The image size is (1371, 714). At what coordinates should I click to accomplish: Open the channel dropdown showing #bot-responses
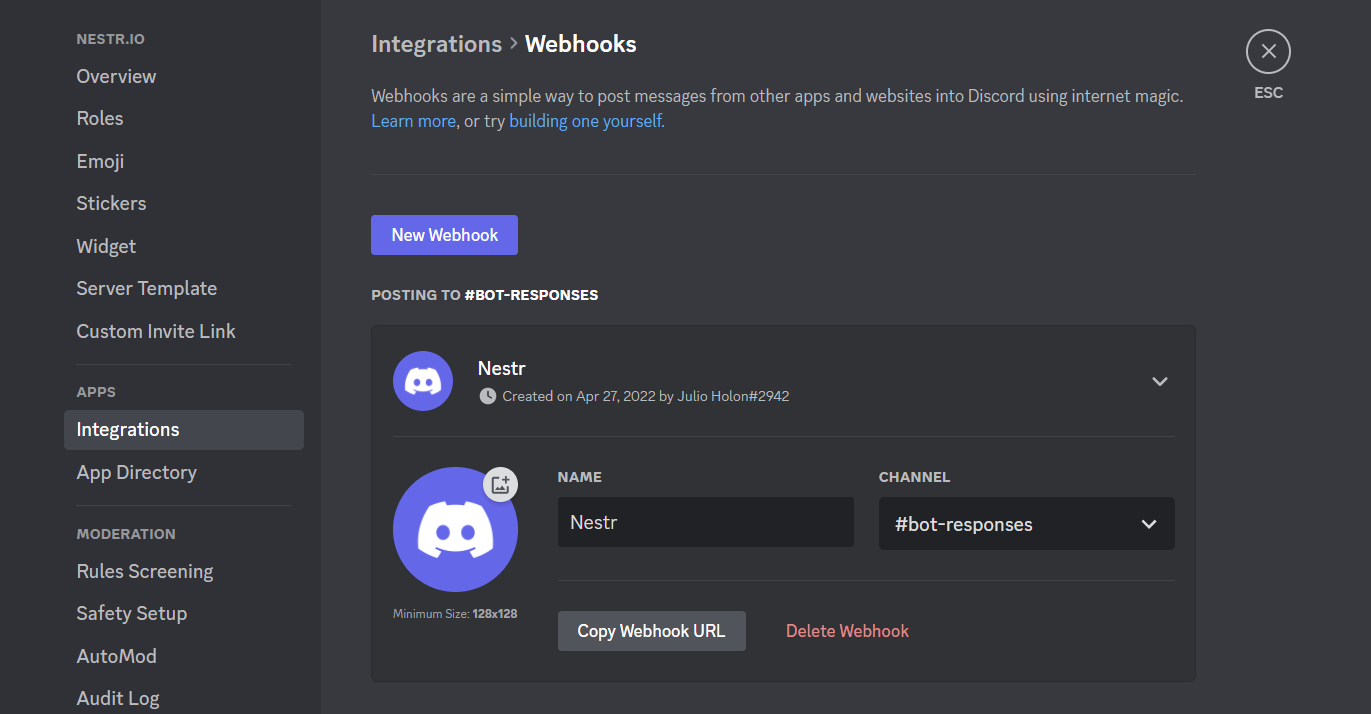1026,523
